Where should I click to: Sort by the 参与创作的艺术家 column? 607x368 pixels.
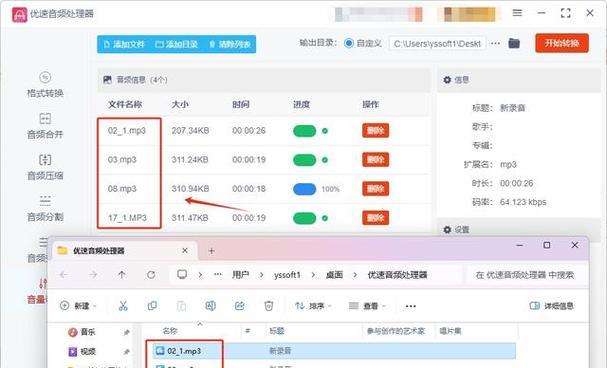[396, 331]
